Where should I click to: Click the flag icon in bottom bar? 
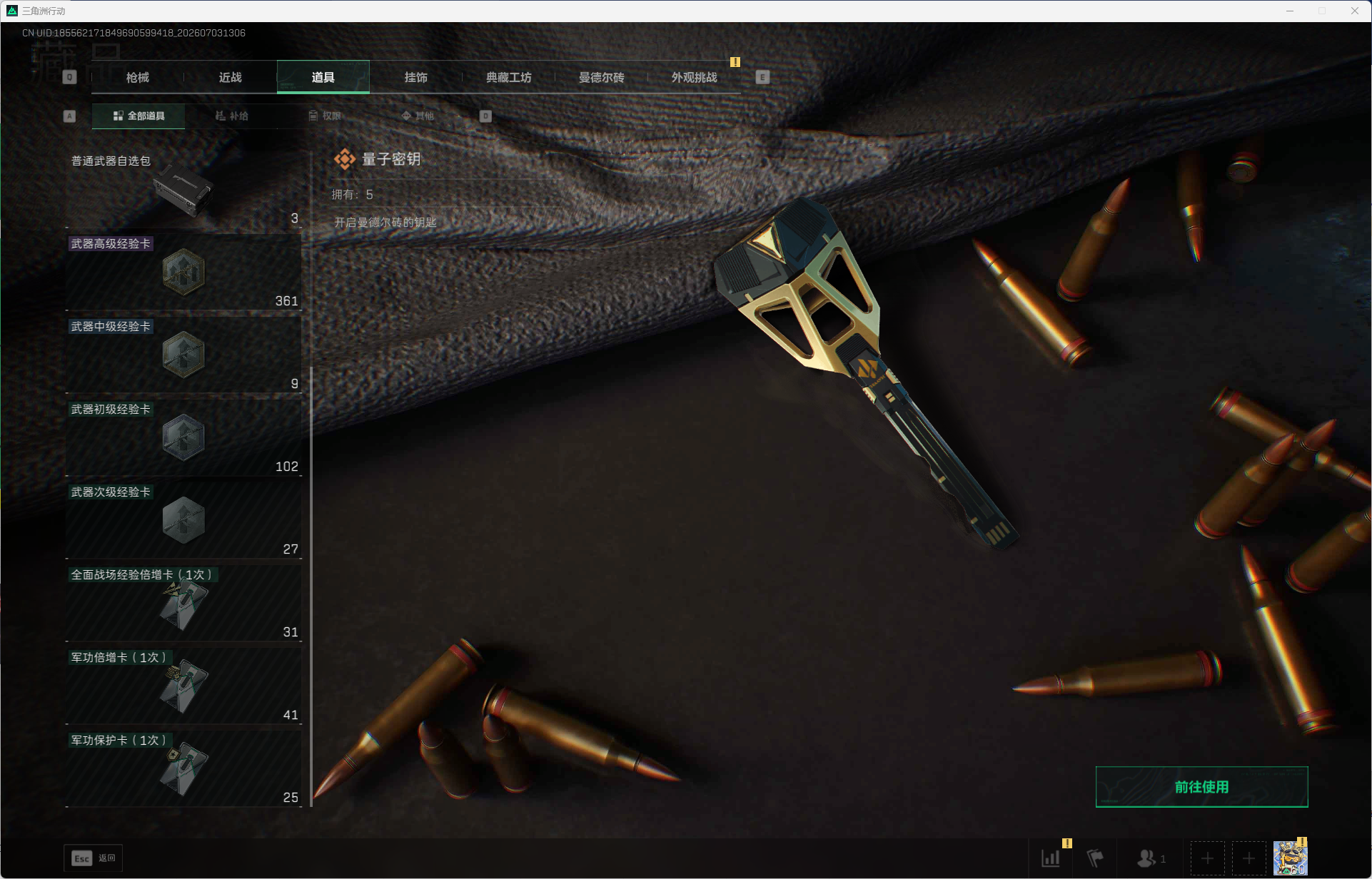point(1095,858)
